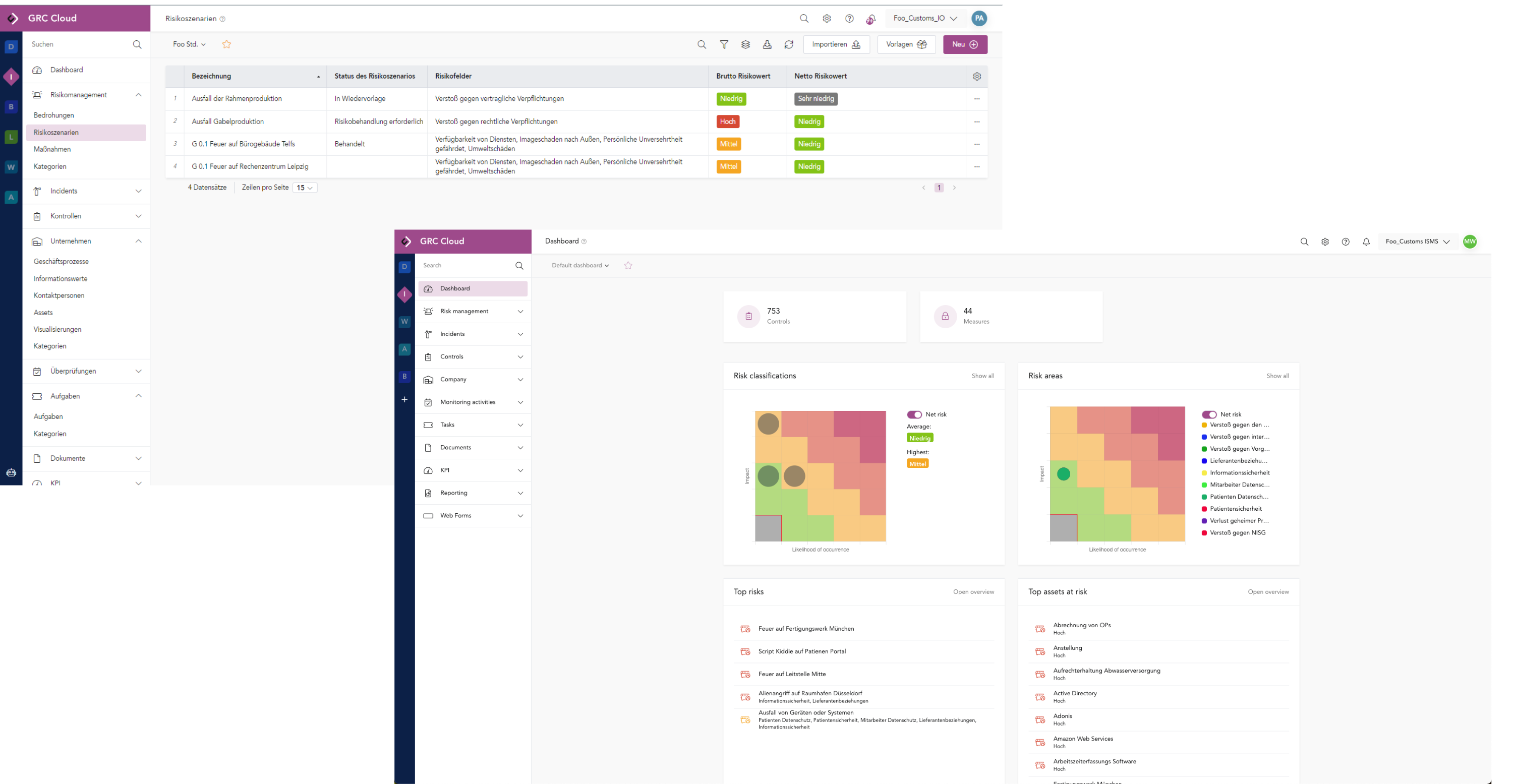
Task: Change rows per page dropdown 15
Action: tap(304, 188)
